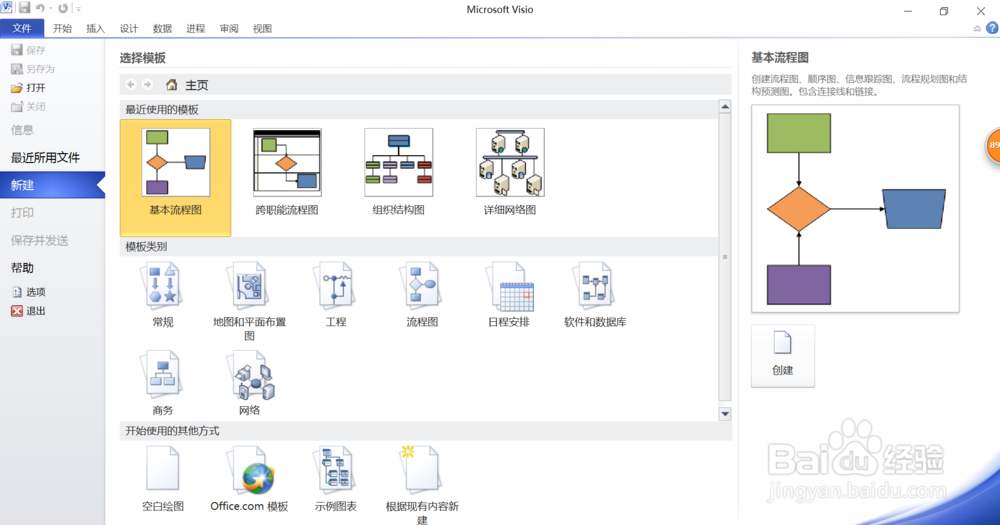Viewport: 1000px width, 525px height.
Task: Open Office.com 模板 templates
Action: pos(249,478)
